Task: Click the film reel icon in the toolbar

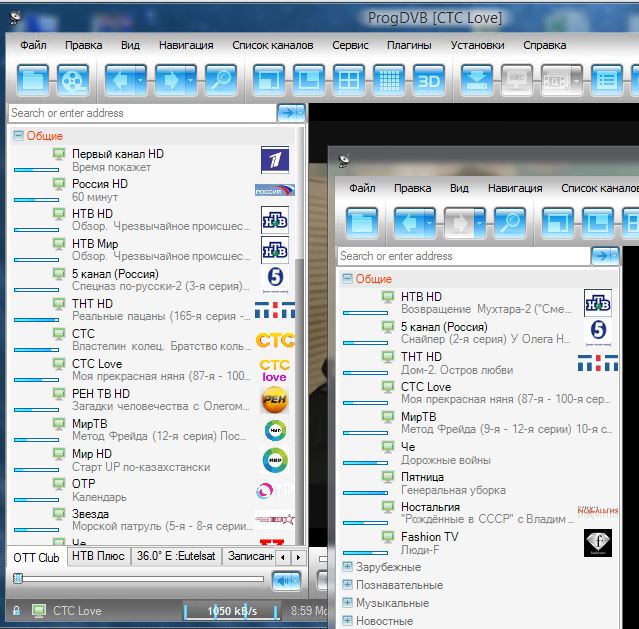Action: pos(73,80)
